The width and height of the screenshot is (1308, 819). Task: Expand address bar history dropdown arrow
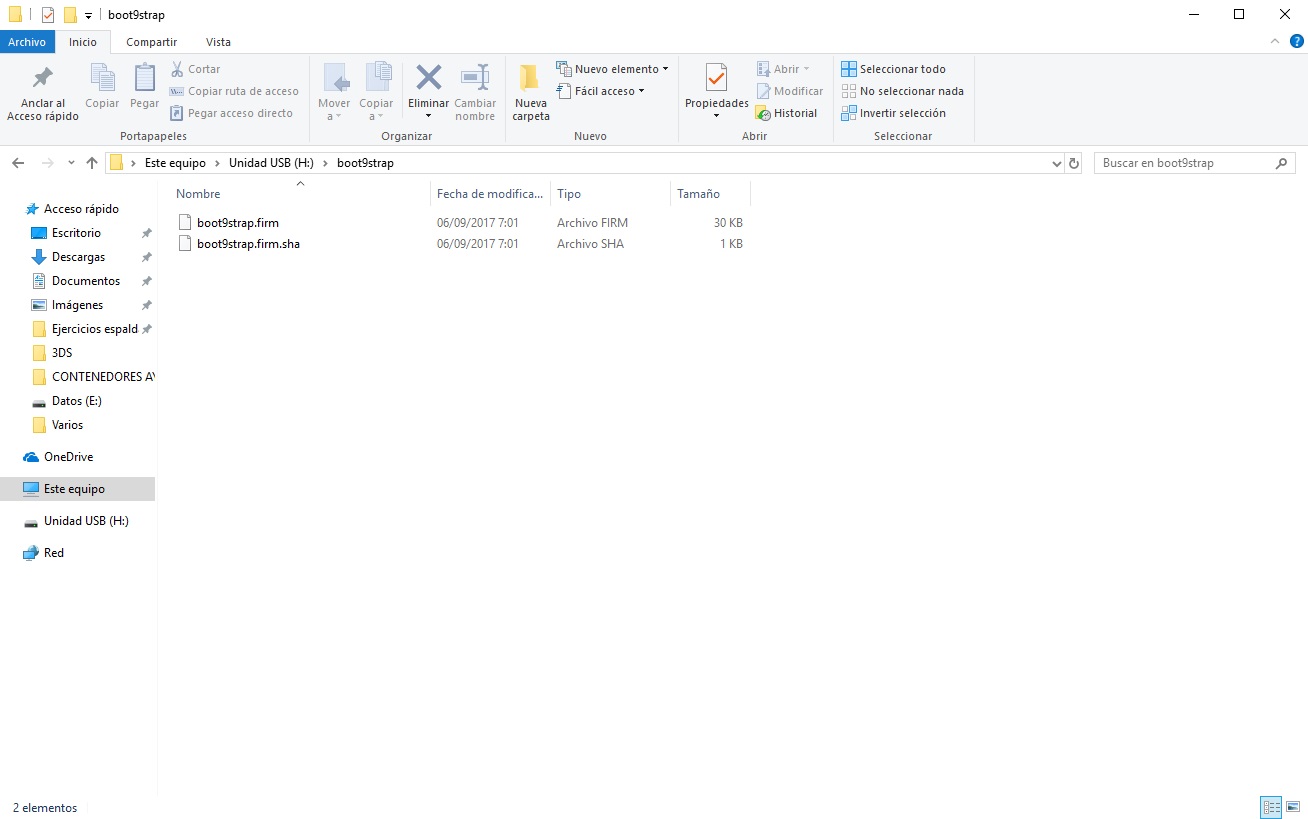click(1057, 163)
